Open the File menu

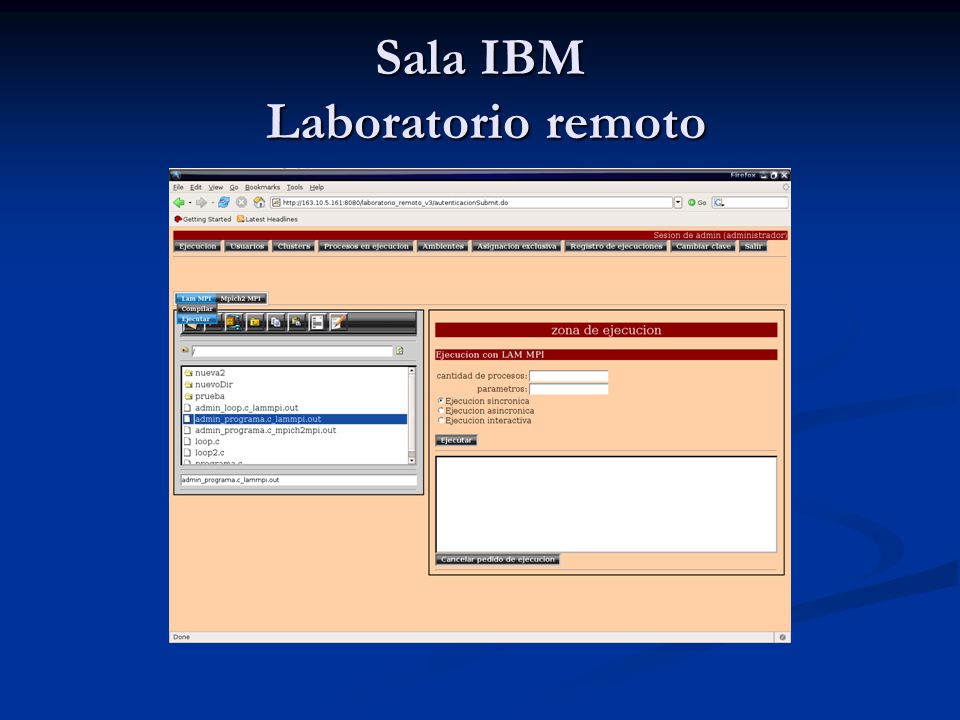tap(178, 187)
